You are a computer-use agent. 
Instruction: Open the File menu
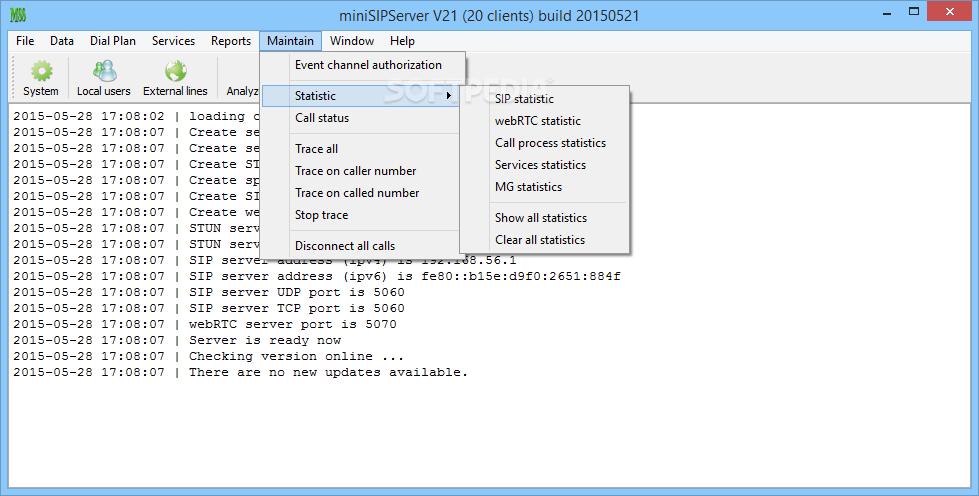[25, 41]
